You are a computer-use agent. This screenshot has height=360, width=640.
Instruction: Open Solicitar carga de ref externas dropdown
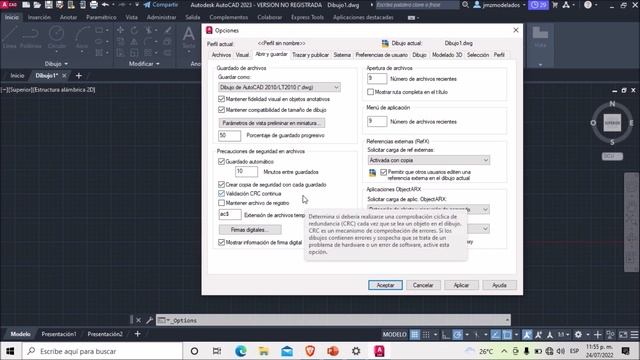tap(429, 160)
